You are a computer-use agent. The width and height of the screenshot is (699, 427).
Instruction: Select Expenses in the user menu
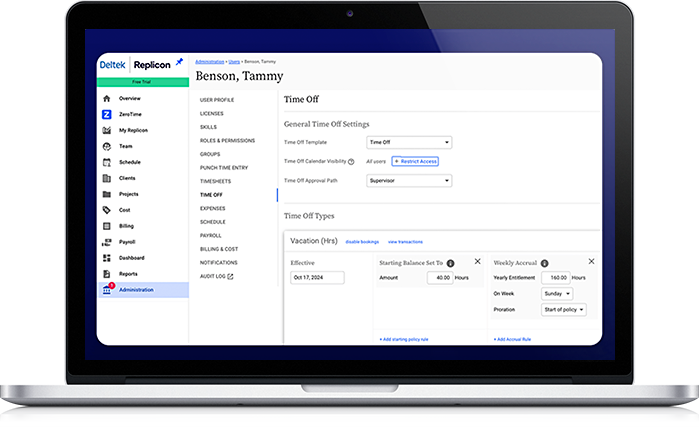click(213, 209)
